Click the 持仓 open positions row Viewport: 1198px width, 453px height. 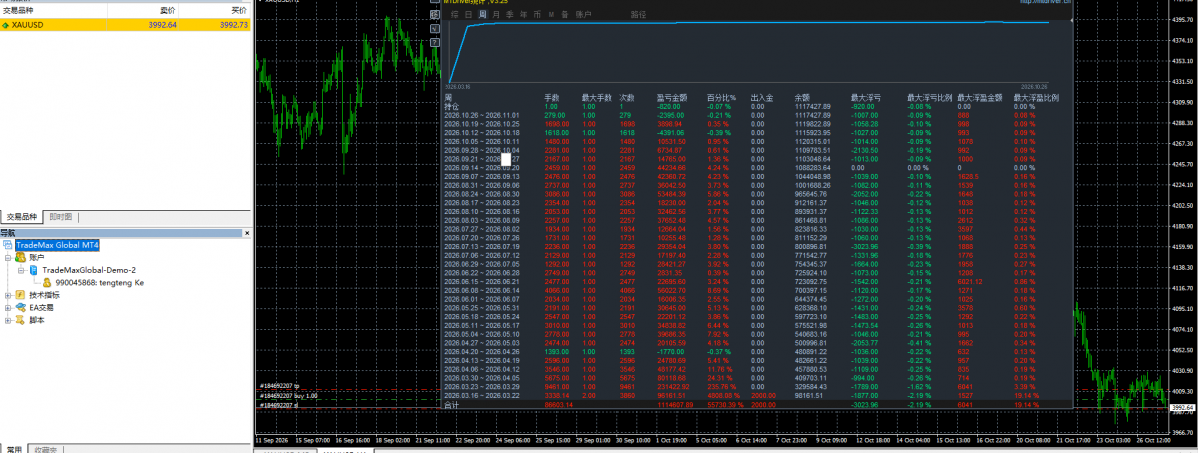[757, 106]
